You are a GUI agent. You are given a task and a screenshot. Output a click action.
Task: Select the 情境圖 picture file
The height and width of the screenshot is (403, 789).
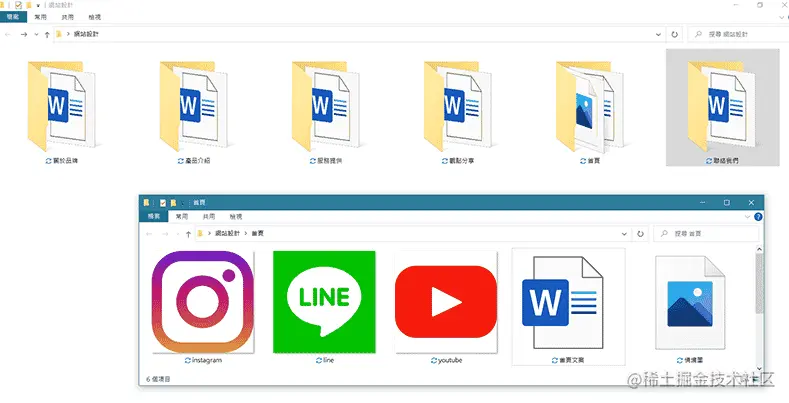[x=690, y=307]
